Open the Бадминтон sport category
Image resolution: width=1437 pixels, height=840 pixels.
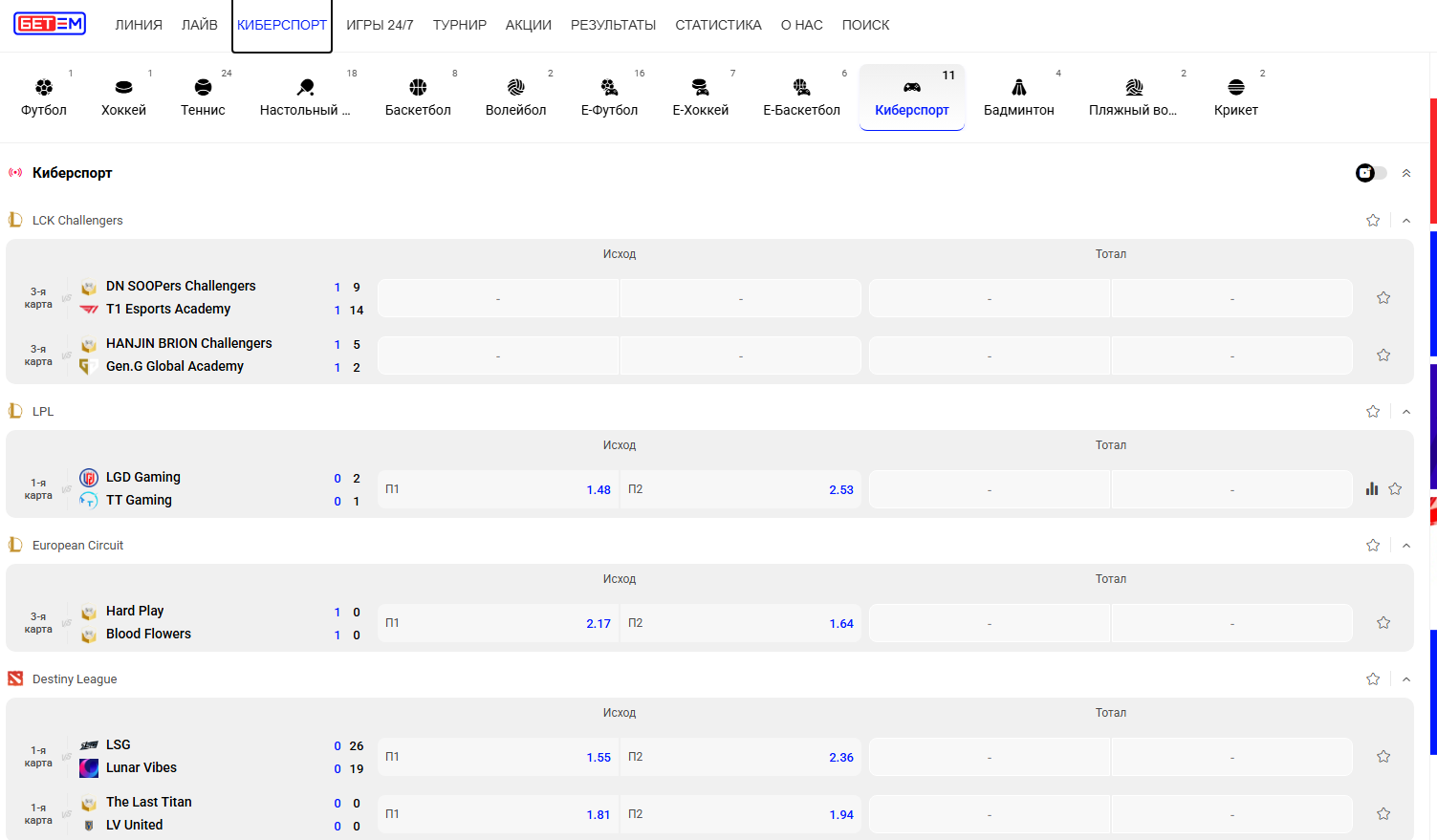[x=1019, y=97]
